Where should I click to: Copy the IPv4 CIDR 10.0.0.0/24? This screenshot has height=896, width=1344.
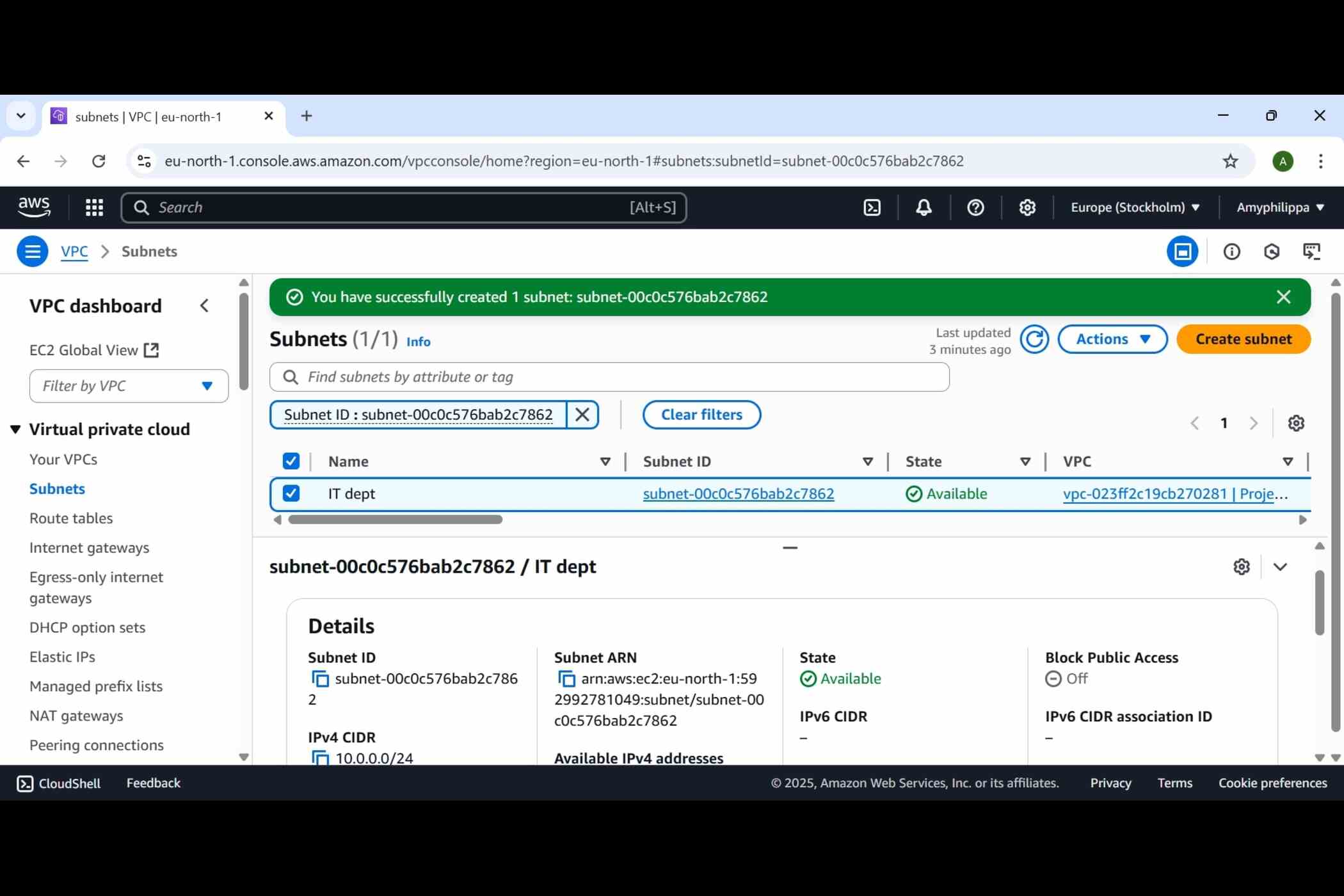[x=320, y=758]
